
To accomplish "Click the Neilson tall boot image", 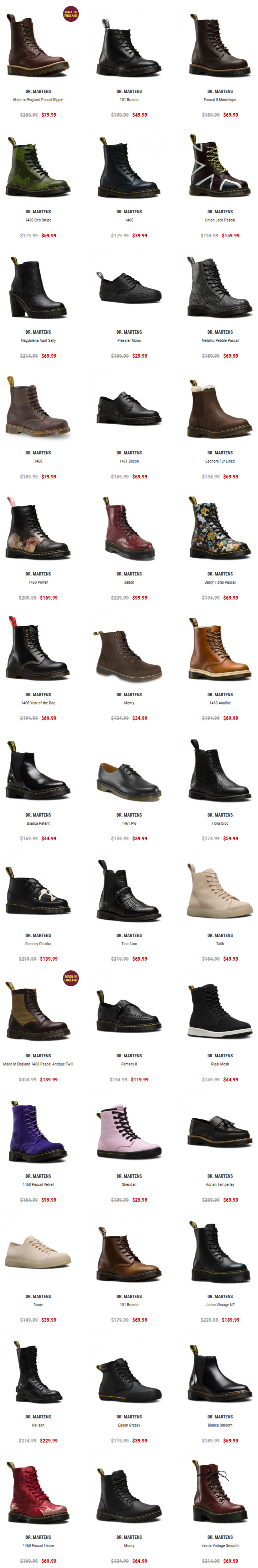I will tap(38, 1373).
